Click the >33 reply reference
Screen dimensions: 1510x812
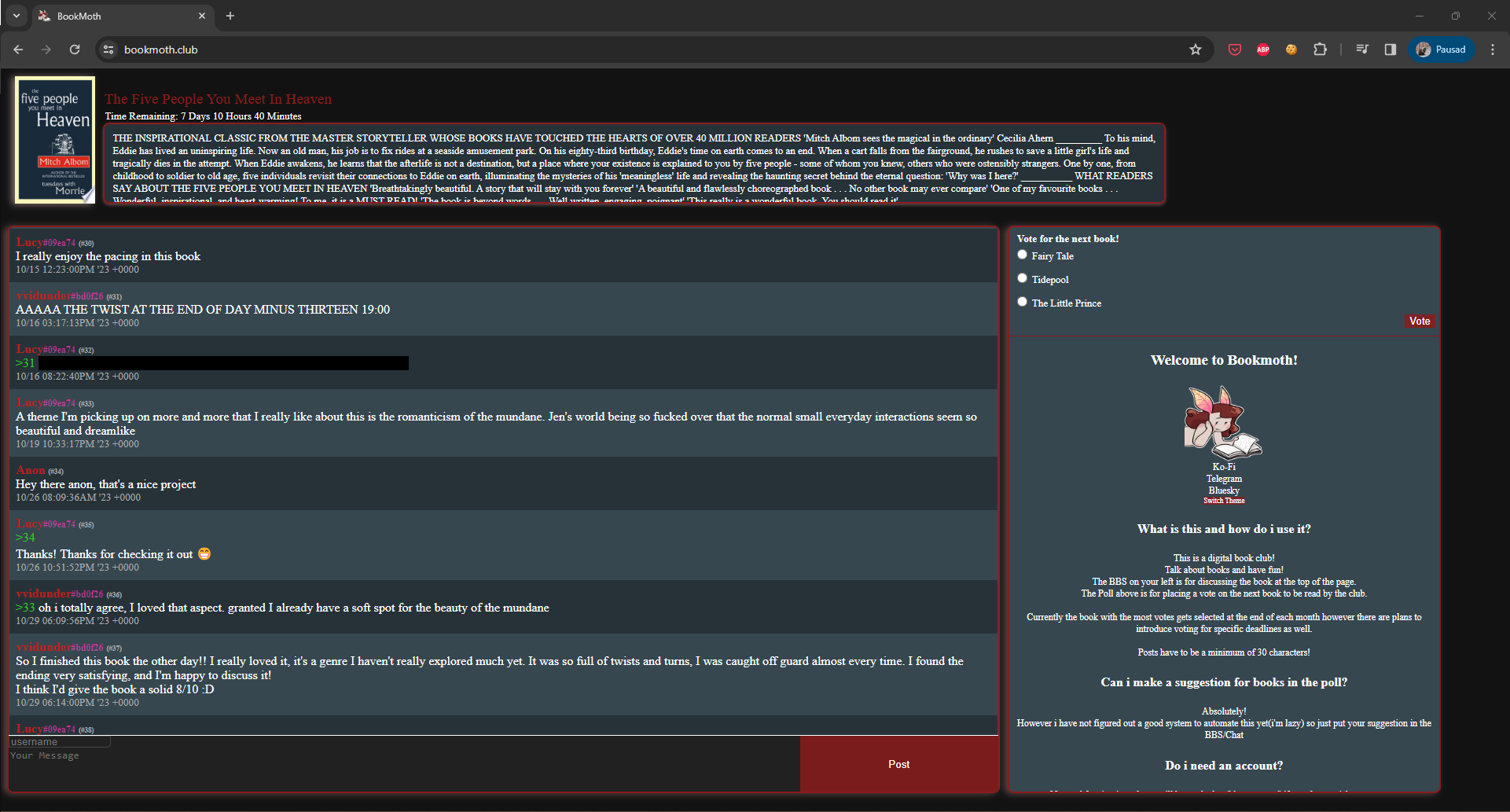(x=25, y=608)
